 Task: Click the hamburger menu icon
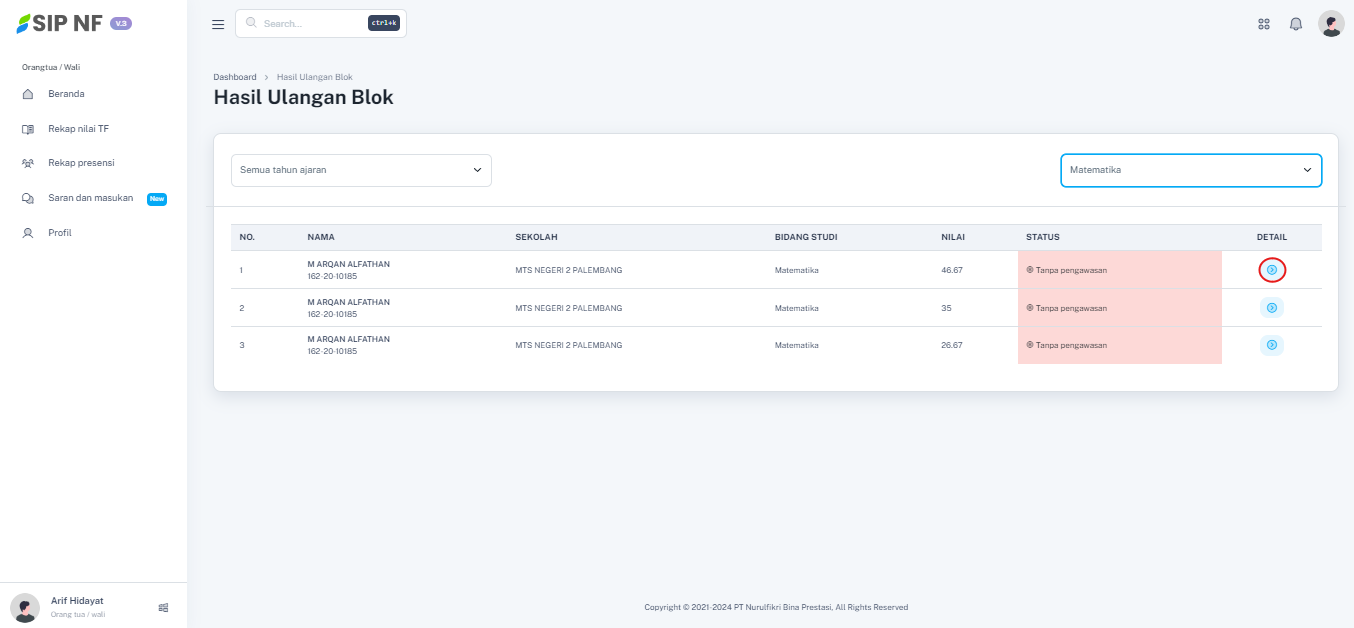coord(218,24)
